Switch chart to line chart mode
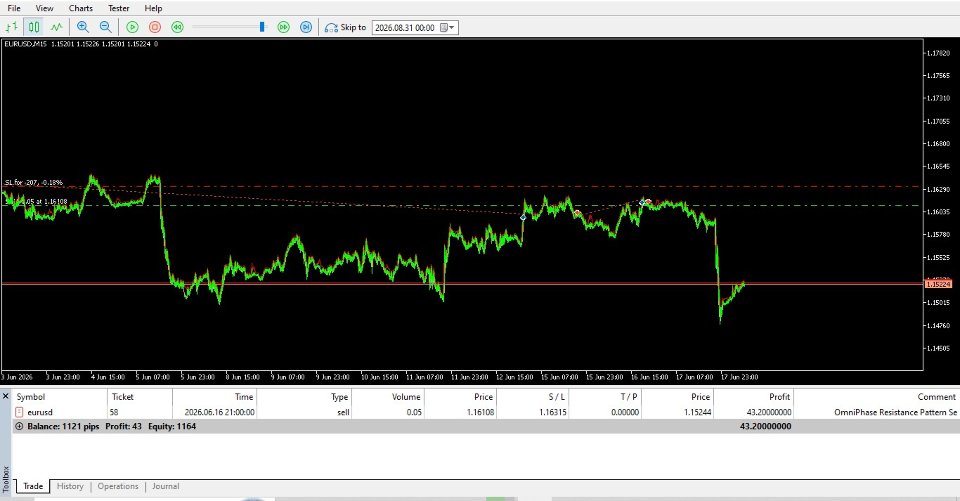 (x=56, y=27)
